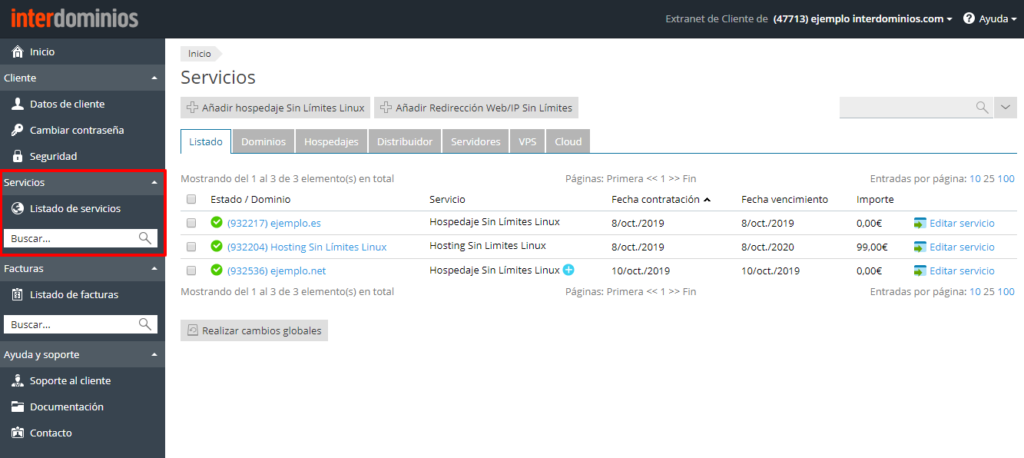
Task: Check the box for Hosting Sin Límites Linux row
Action: (x=191, y=247)
